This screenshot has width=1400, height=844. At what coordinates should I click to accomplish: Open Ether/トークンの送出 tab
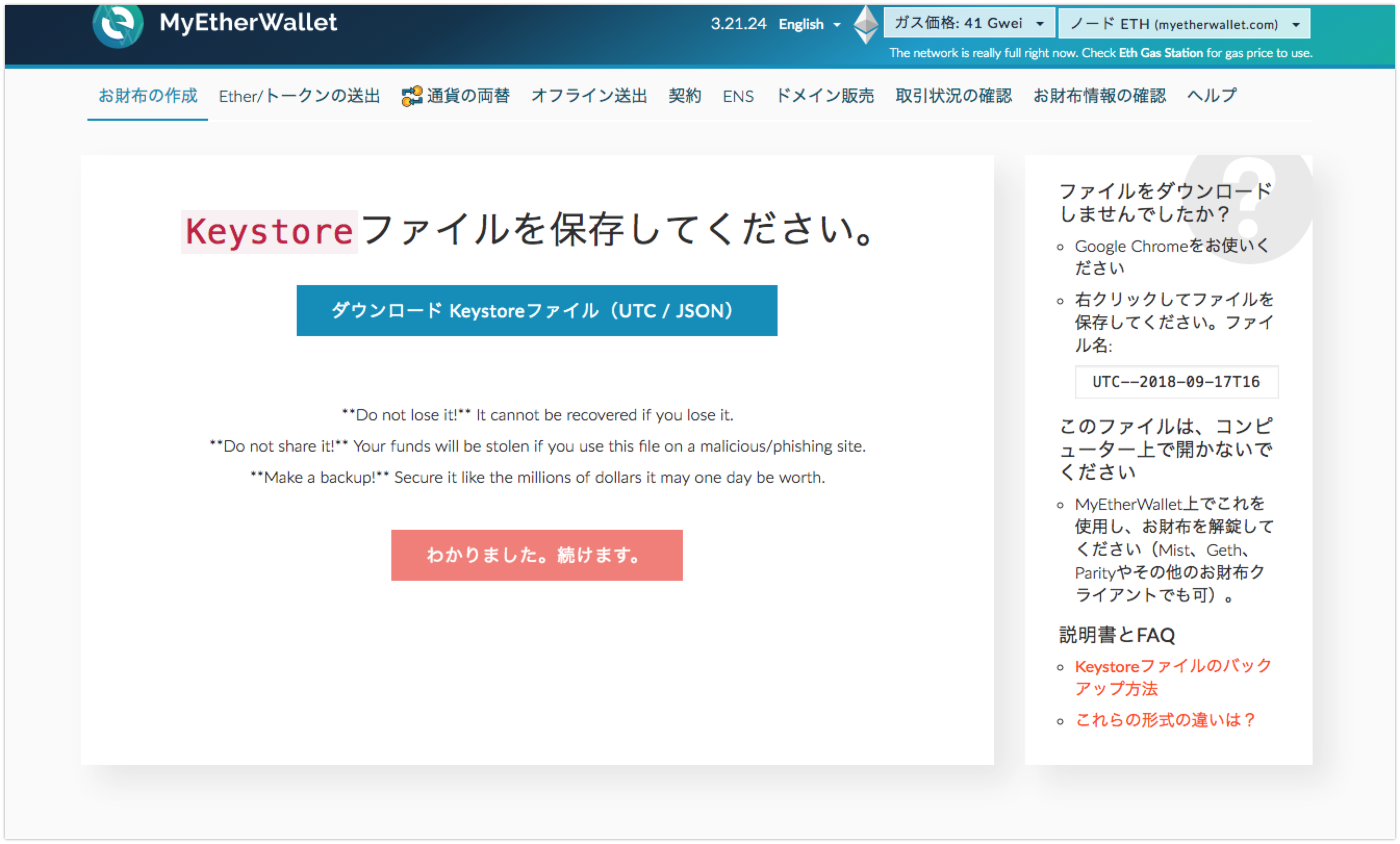[299, 96]
